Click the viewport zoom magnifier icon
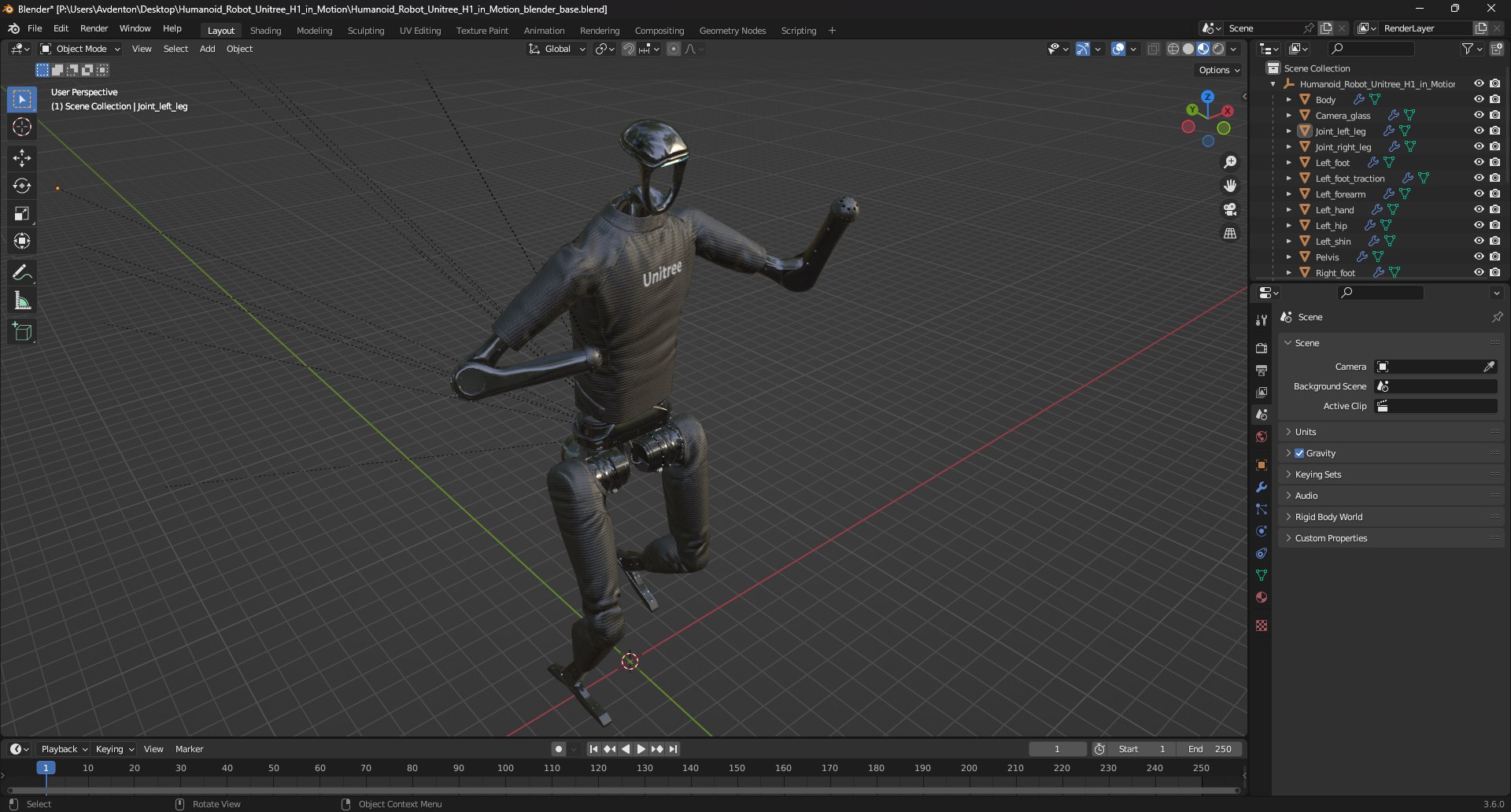The width and height of the screenshot is (1511, 812). [1229, 162]
